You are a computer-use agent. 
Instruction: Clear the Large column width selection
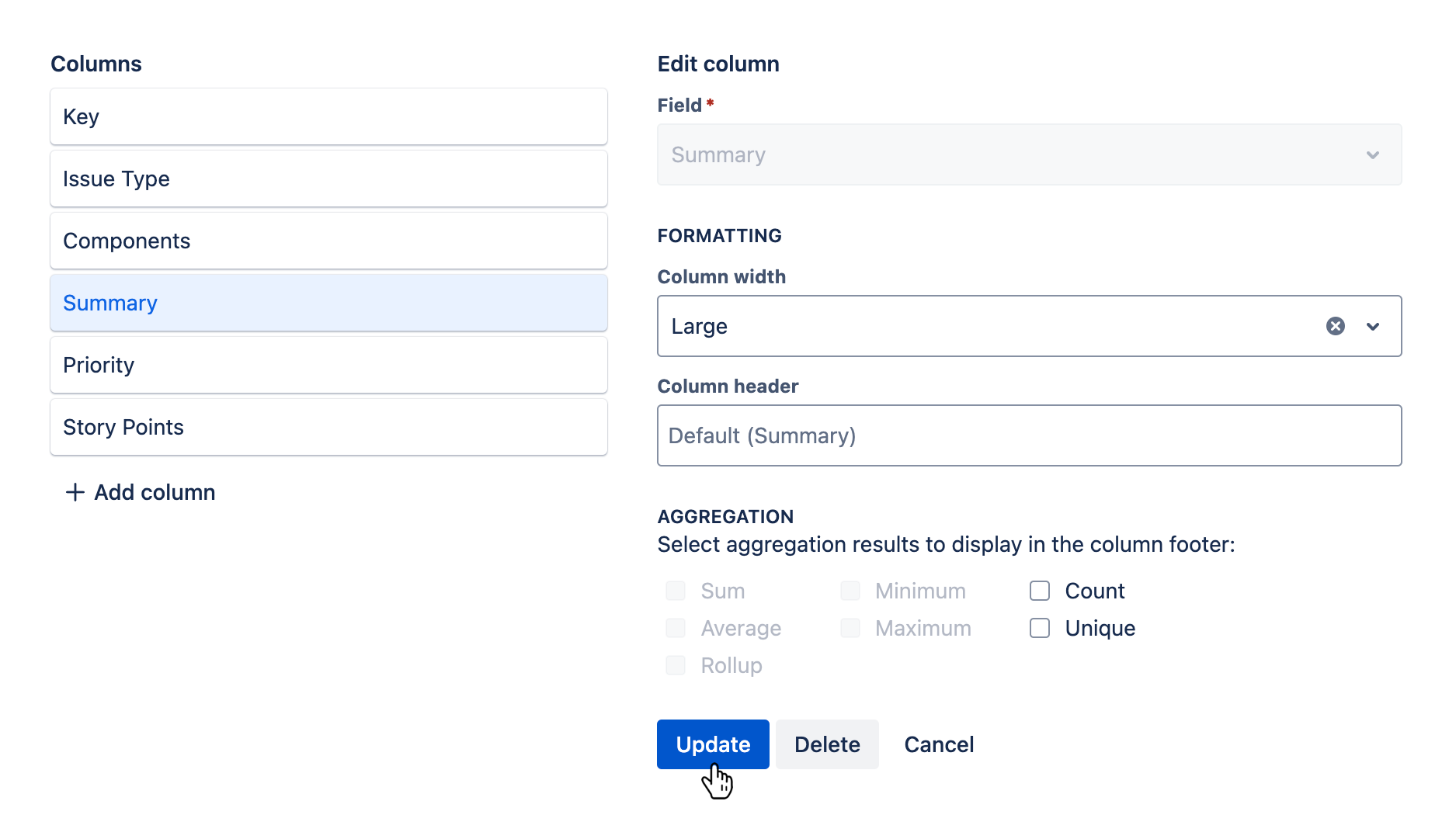point(1335,326)
